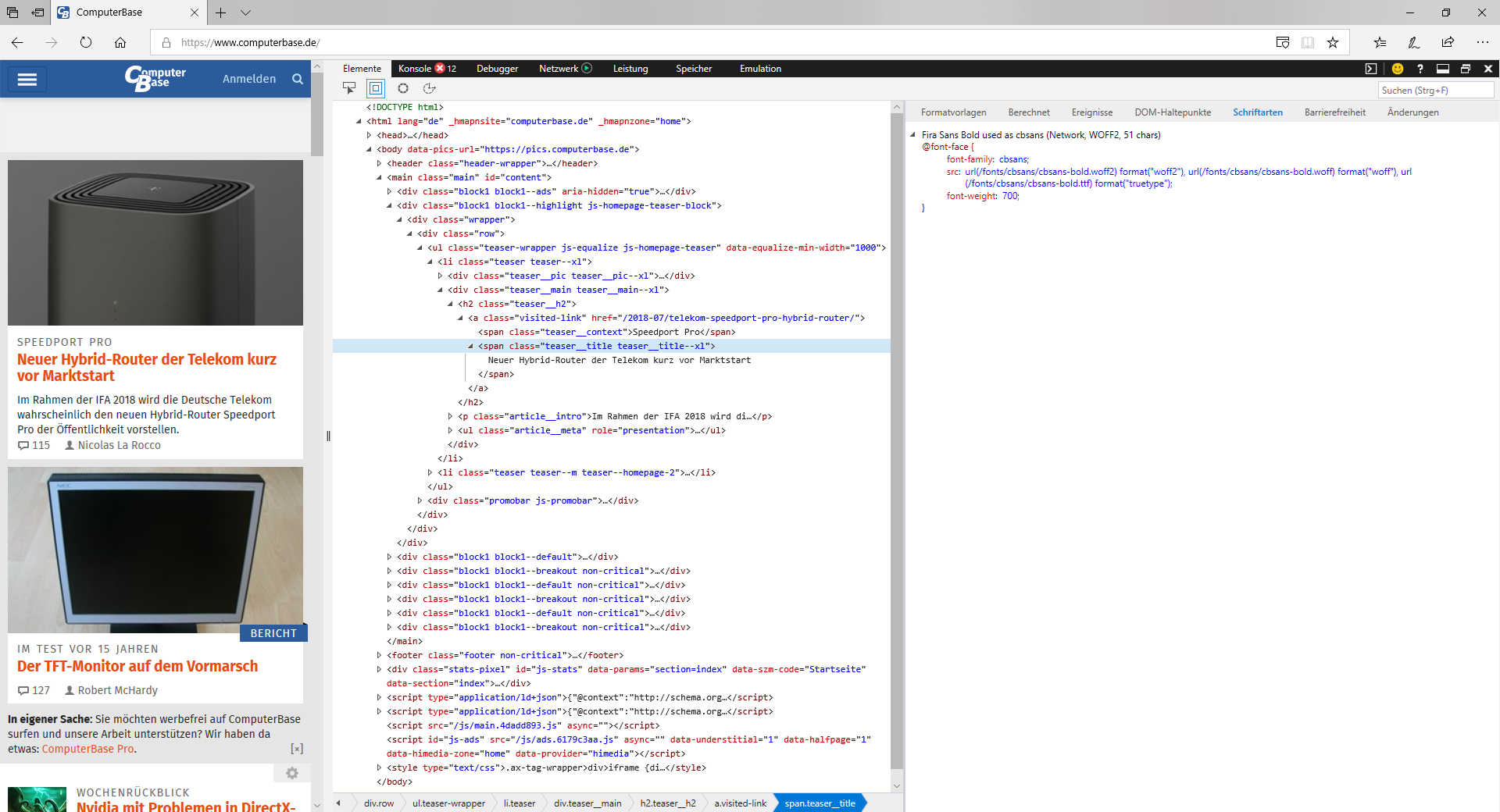
Task: Expand the promobar div node
Action: pos(420,500)
